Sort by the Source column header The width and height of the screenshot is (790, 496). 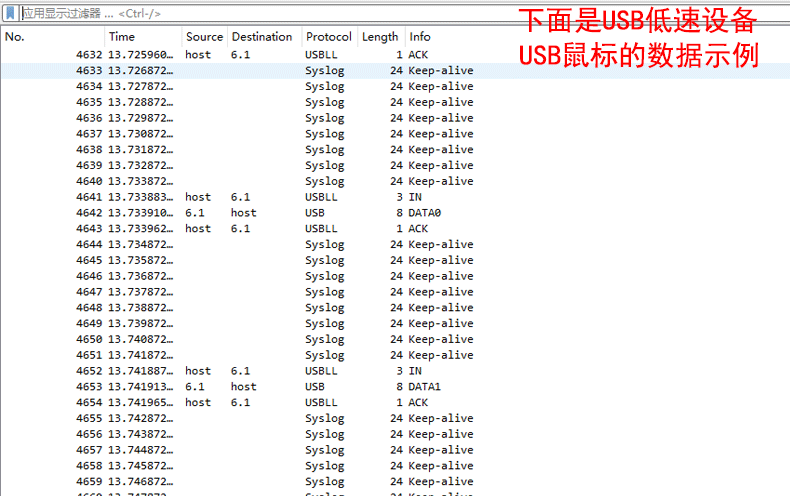click(x=204, y=37)
